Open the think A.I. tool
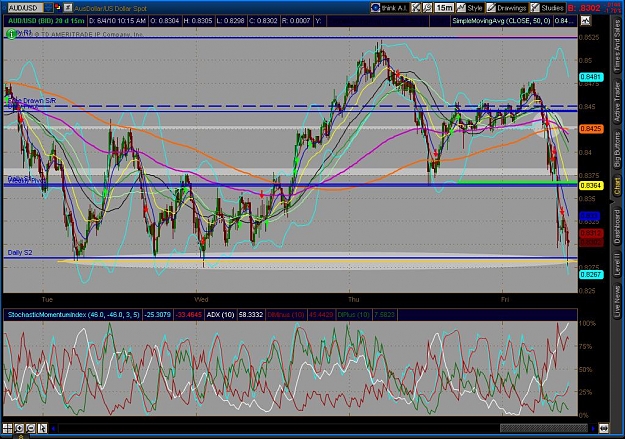 [x=389, y=8]
